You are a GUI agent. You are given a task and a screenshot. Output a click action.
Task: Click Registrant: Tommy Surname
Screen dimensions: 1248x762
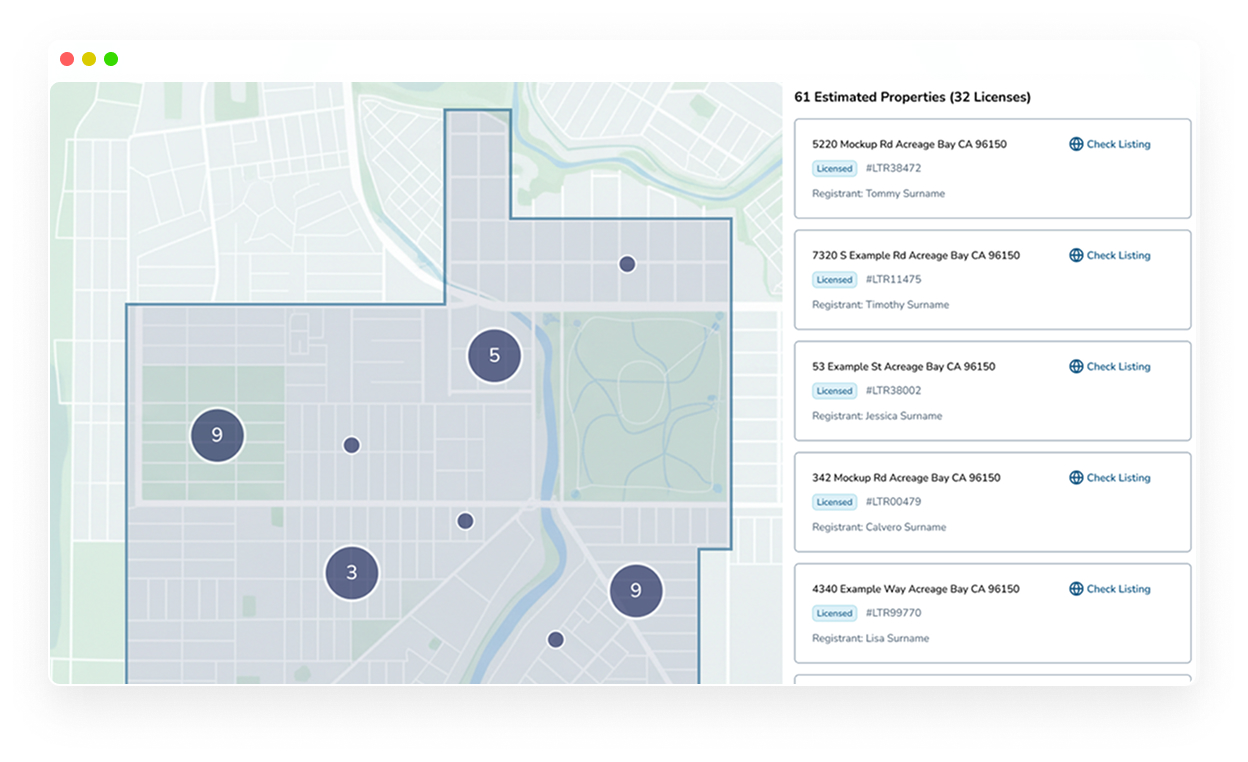pyautogui.click(x=878, y=193)
